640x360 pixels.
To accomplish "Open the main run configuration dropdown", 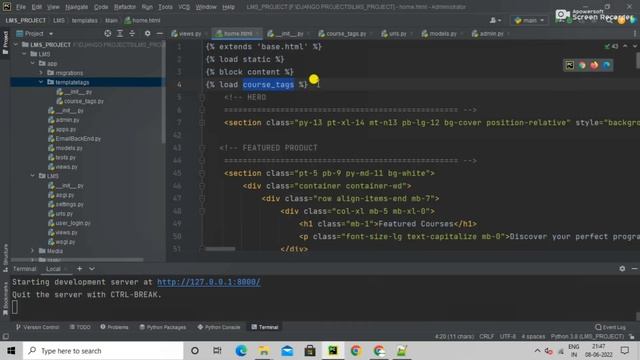I will [529, 20].
